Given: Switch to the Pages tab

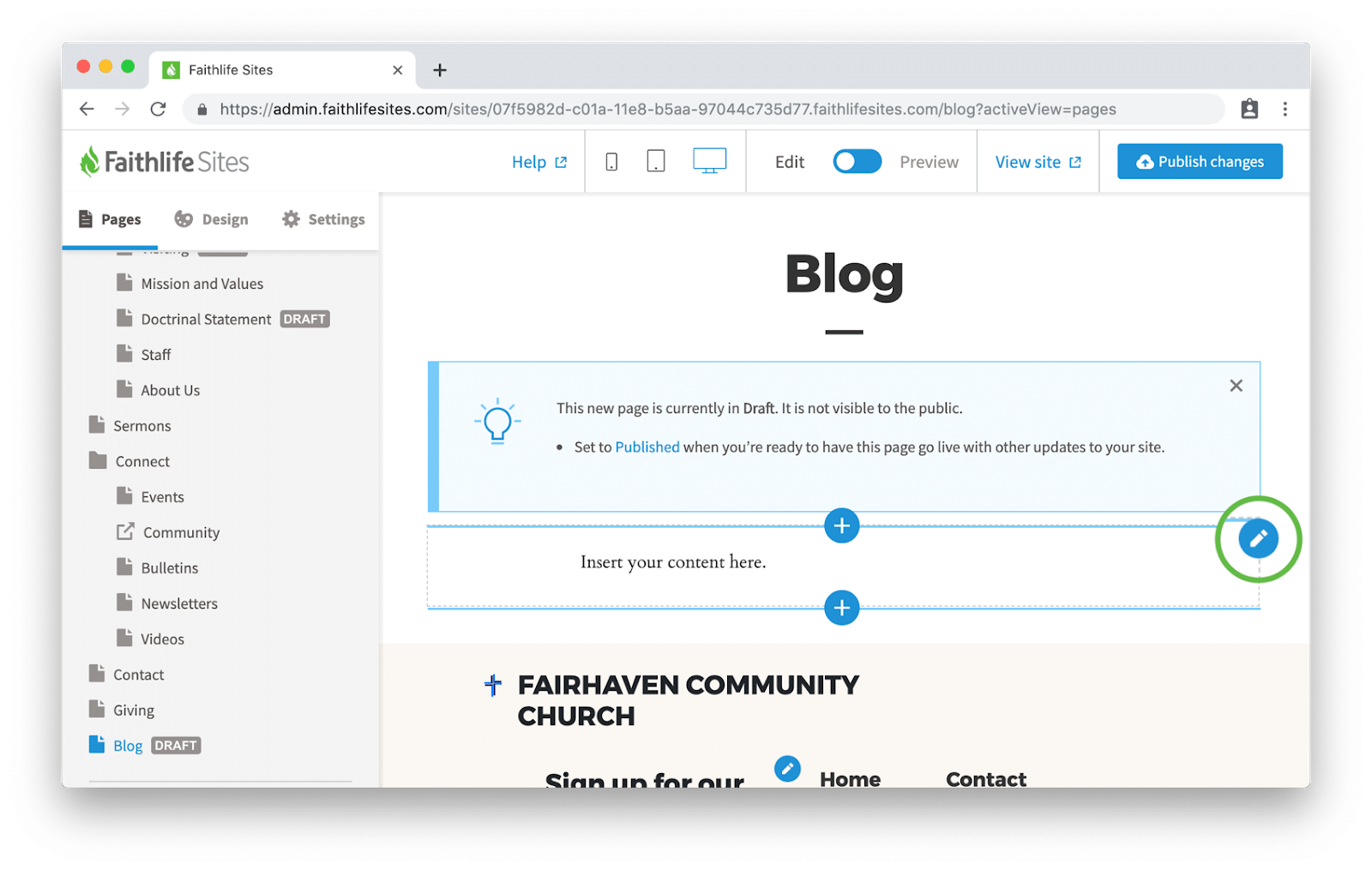Looking at the screenshot, I should tap(110, 219).
